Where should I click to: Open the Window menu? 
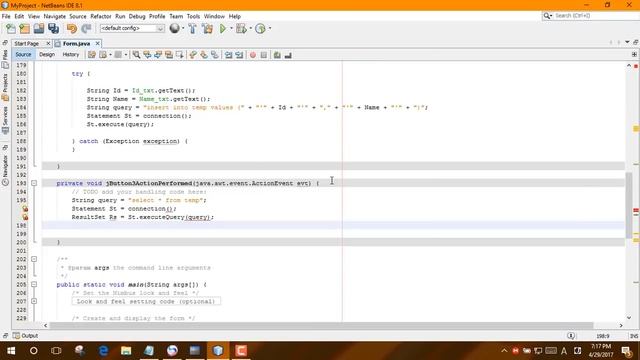[x=214, y=16]
